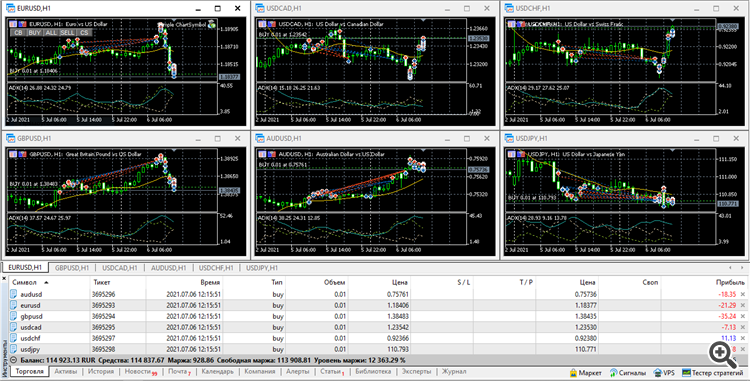Open depth of market icon on AUDUSD chart
750x381 pixels.
[263, 154]
